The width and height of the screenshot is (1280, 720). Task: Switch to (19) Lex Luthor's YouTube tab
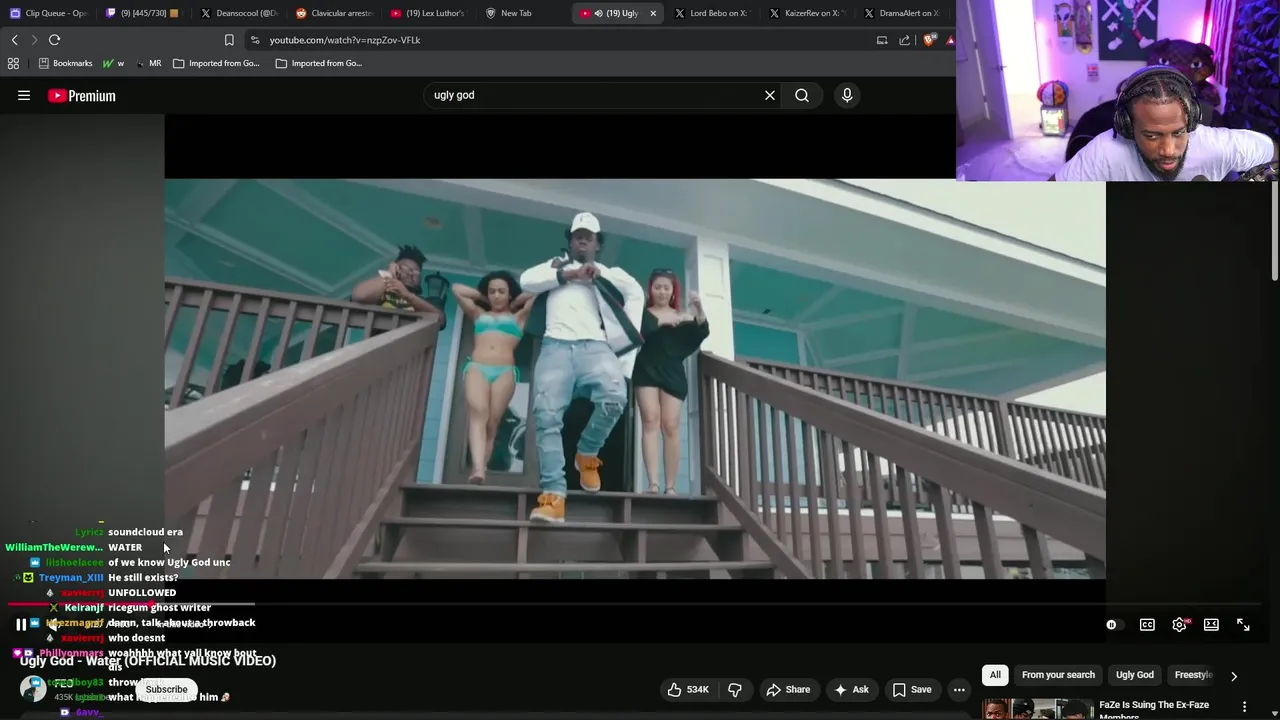click(x=428, y=13)
